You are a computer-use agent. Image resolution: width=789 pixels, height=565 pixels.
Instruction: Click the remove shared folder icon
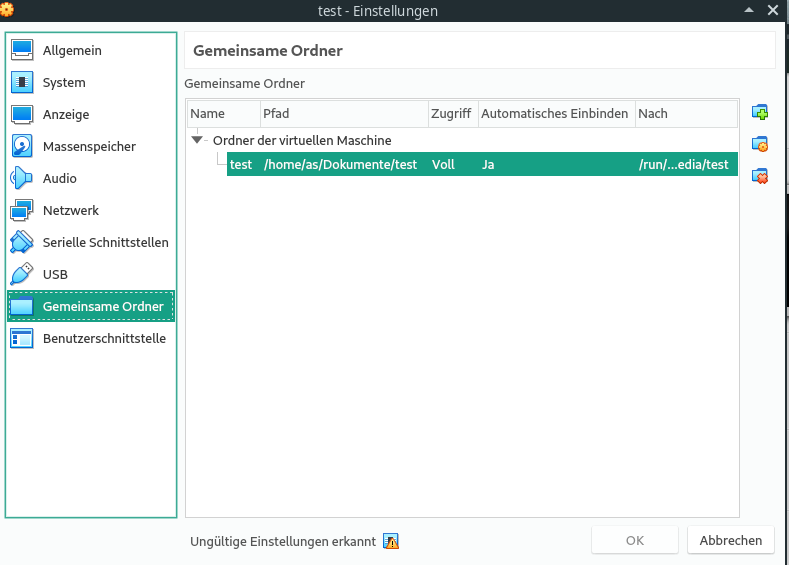point(760,176)
